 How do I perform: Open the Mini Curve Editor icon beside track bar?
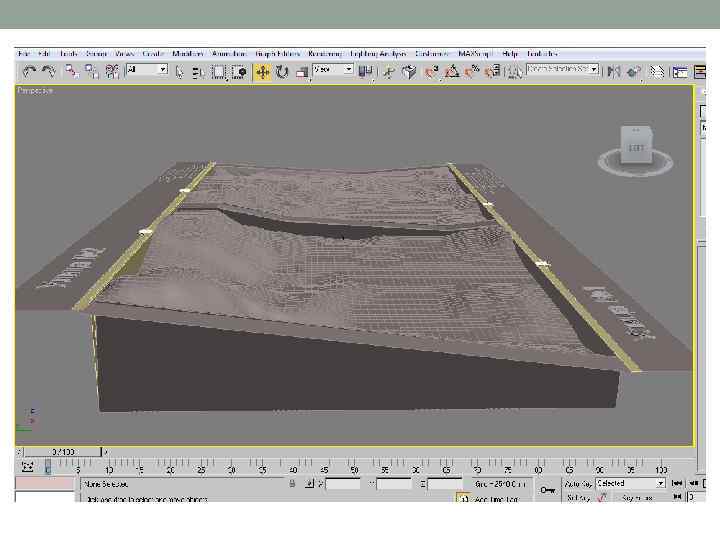click(28, 467)
